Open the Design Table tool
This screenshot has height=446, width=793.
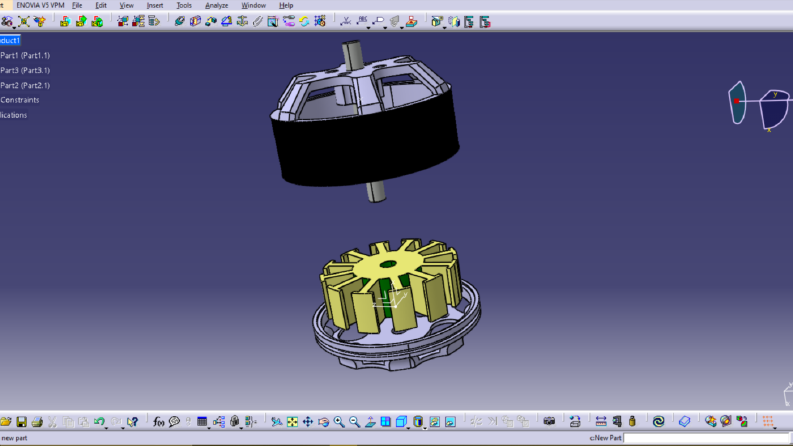(x=202, y=421)
